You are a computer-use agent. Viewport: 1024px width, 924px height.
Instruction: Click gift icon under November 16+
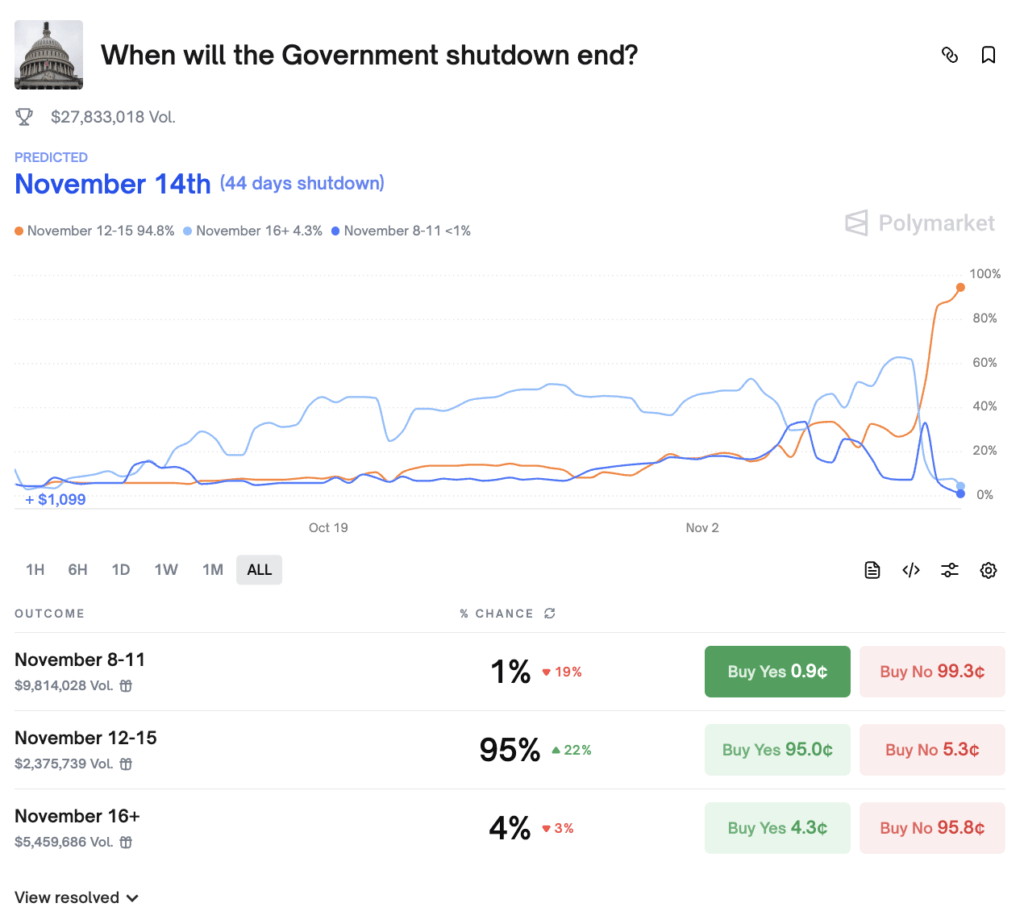(x=126, y=842)
